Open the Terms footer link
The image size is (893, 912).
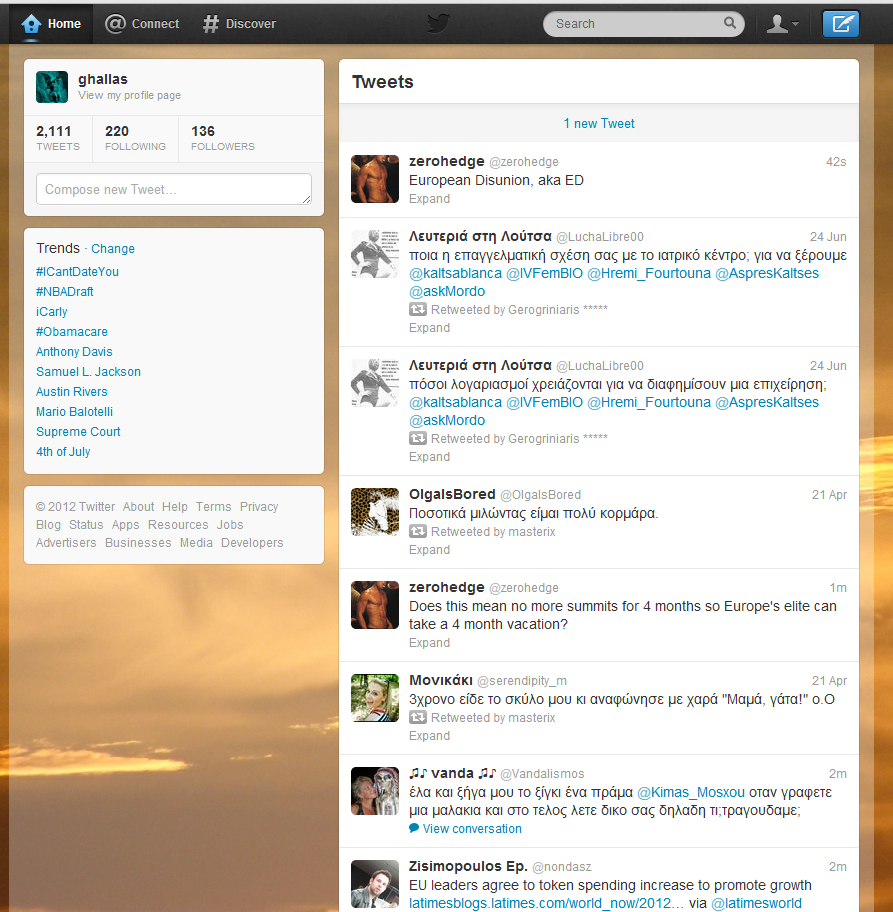[214, 507]
